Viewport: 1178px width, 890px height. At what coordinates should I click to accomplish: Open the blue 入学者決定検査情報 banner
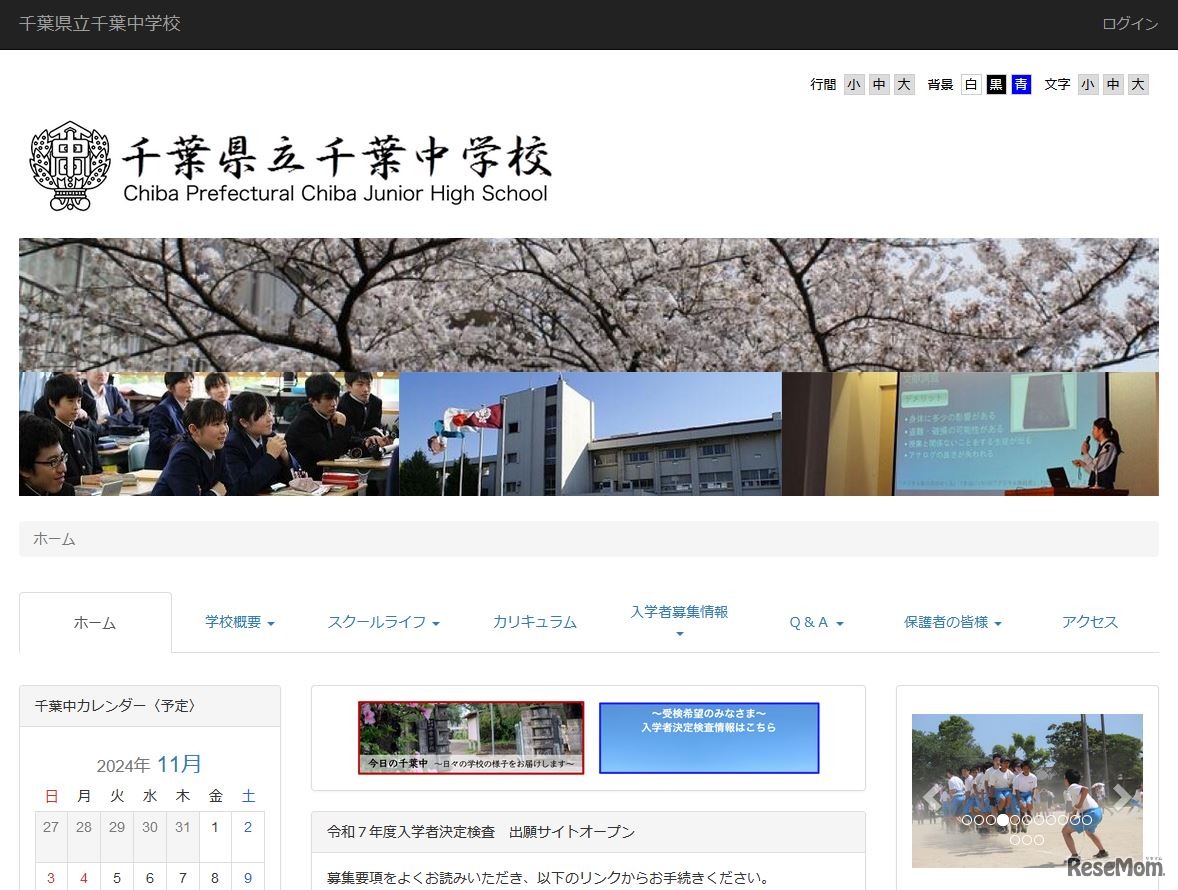[709, 738]
